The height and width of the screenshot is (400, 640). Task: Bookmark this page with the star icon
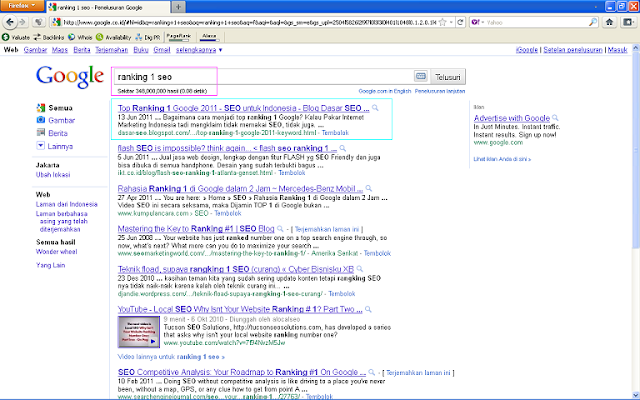(443, 22)
